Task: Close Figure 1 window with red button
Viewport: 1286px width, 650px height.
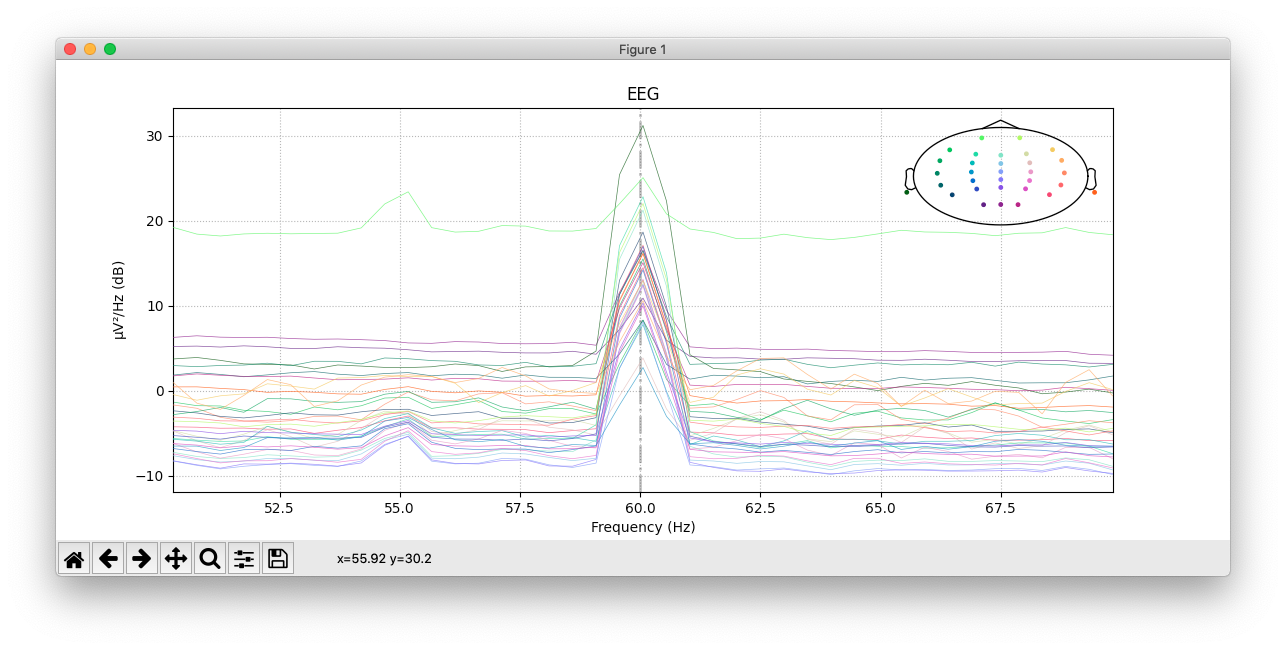Action: click(70, 49)
